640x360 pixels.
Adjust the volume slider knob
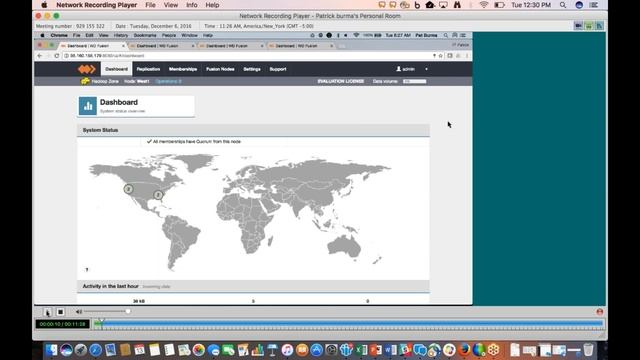[128, 311]
